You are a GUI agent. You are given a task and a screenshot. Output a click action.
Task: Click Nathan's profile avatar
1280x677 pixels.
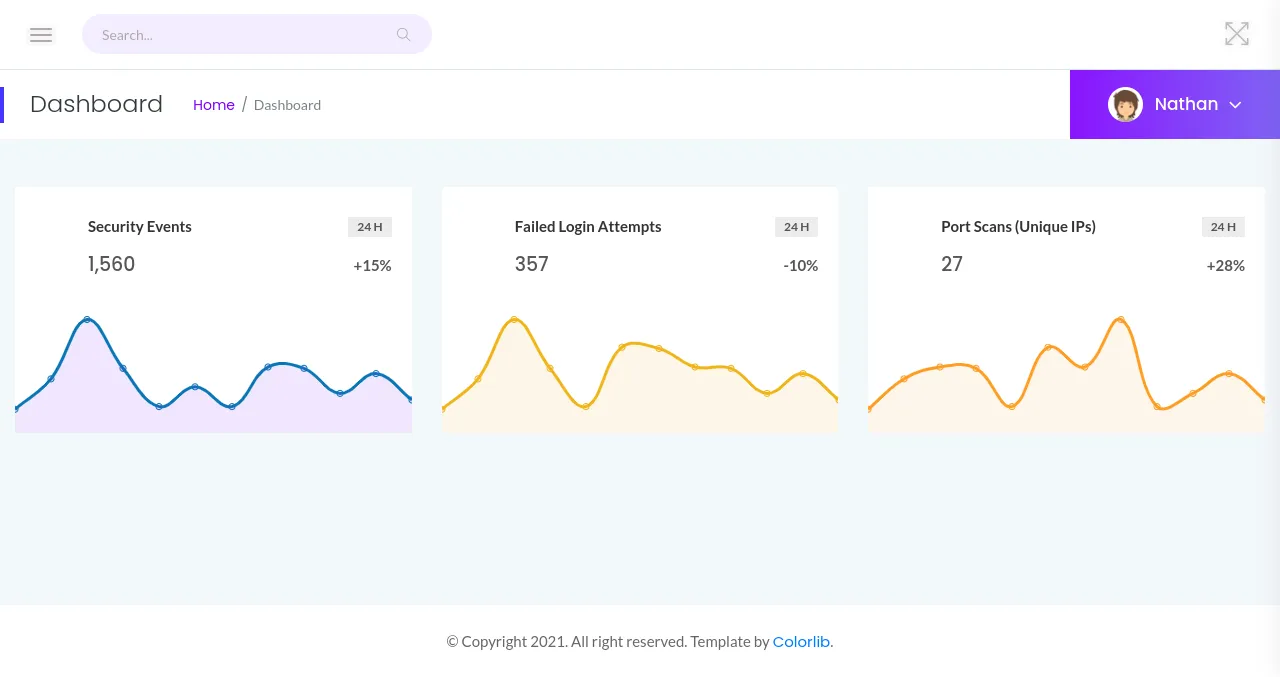click(x=1125, y=104)
